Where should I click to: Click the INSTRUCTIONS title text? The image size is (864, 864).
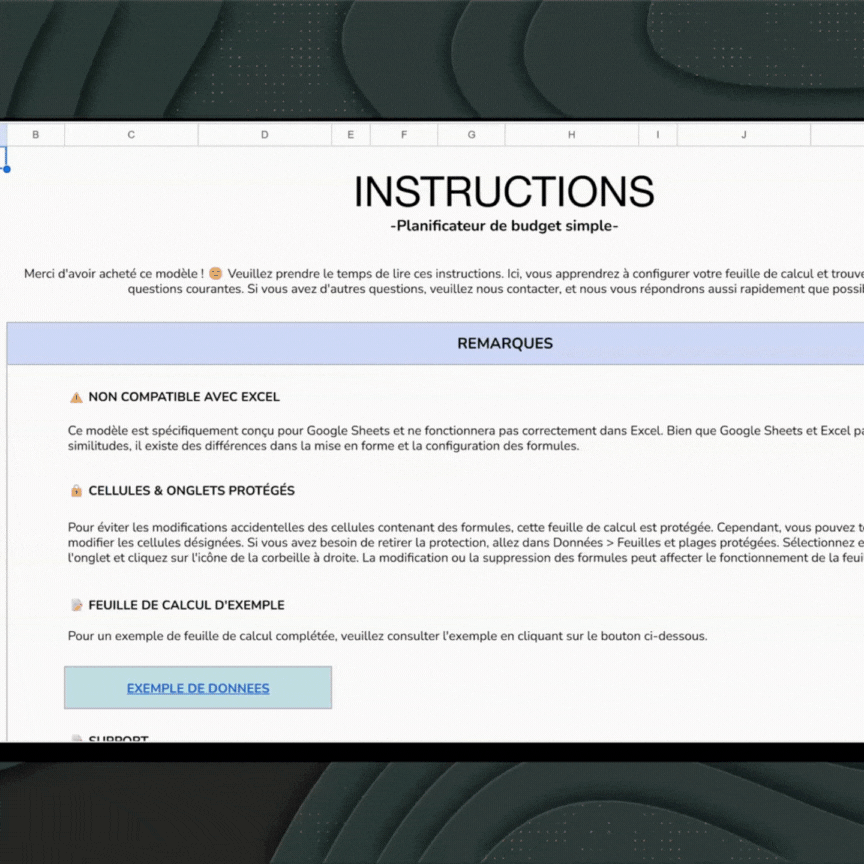click(504, 192)
